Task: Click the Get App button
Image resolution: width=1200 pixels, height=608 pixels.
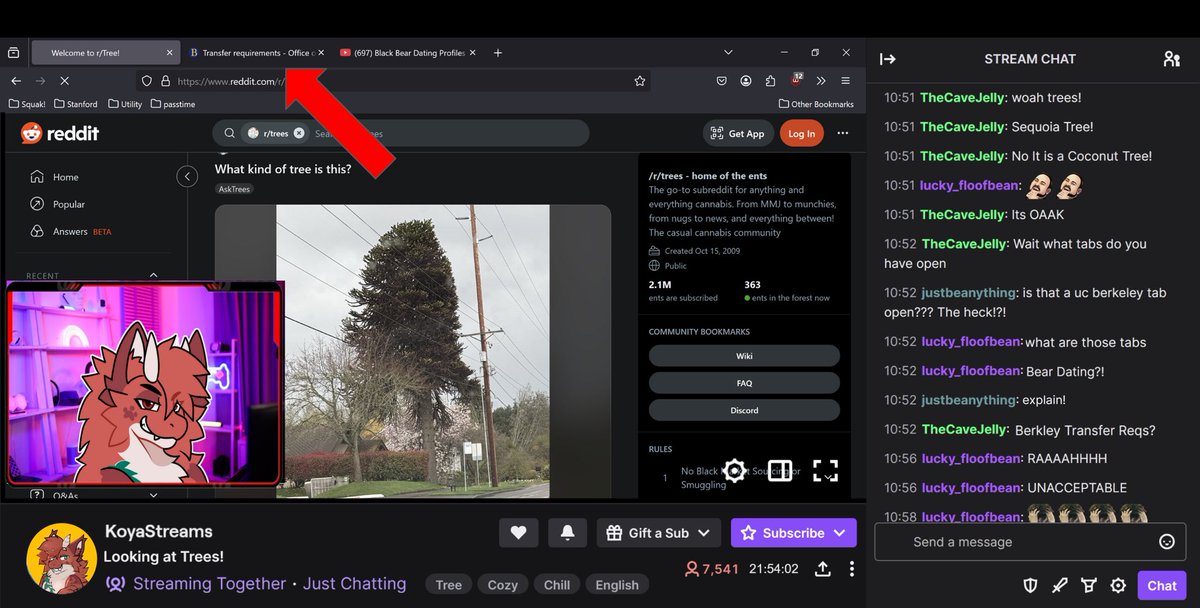Action: point(738,133)
